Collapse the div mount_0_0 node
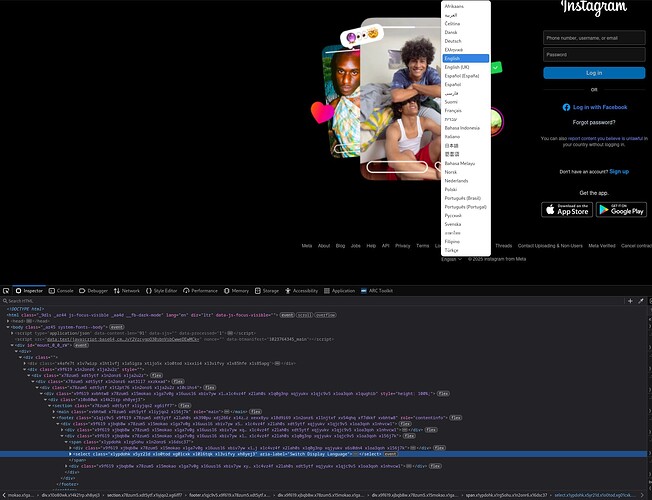 (12, 345)
